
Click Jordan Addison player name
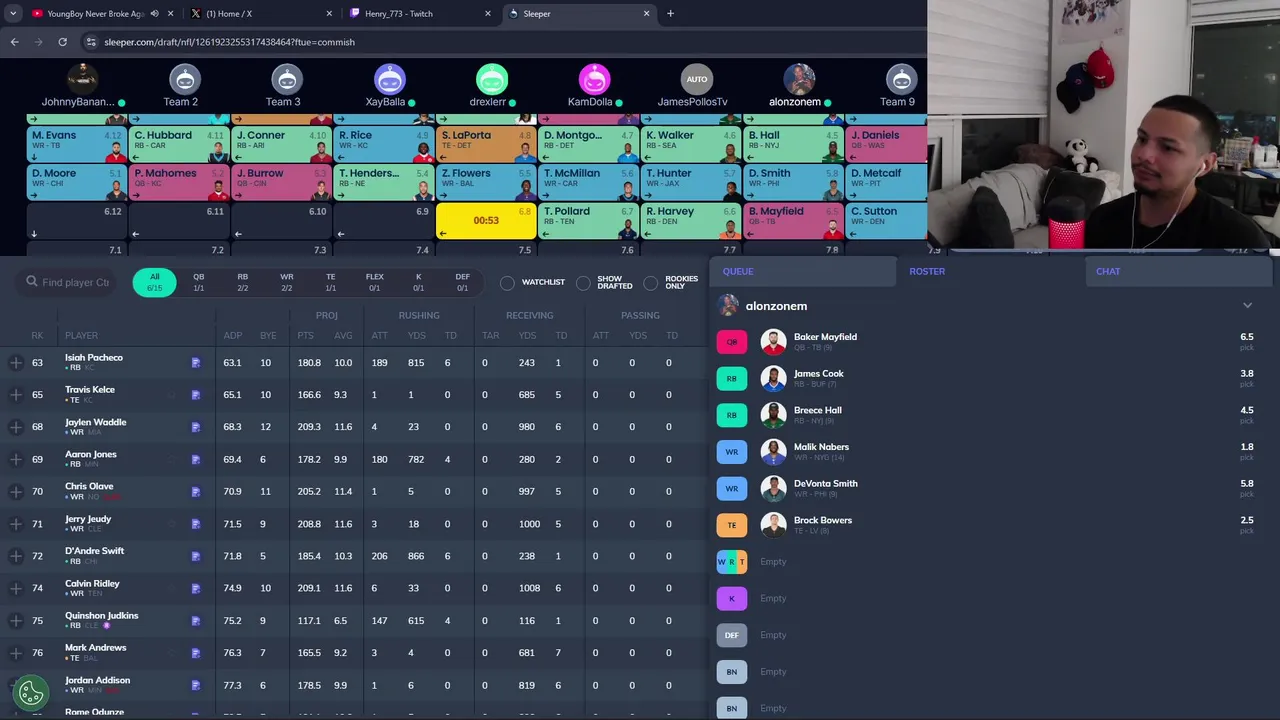[x=97, y=680]
